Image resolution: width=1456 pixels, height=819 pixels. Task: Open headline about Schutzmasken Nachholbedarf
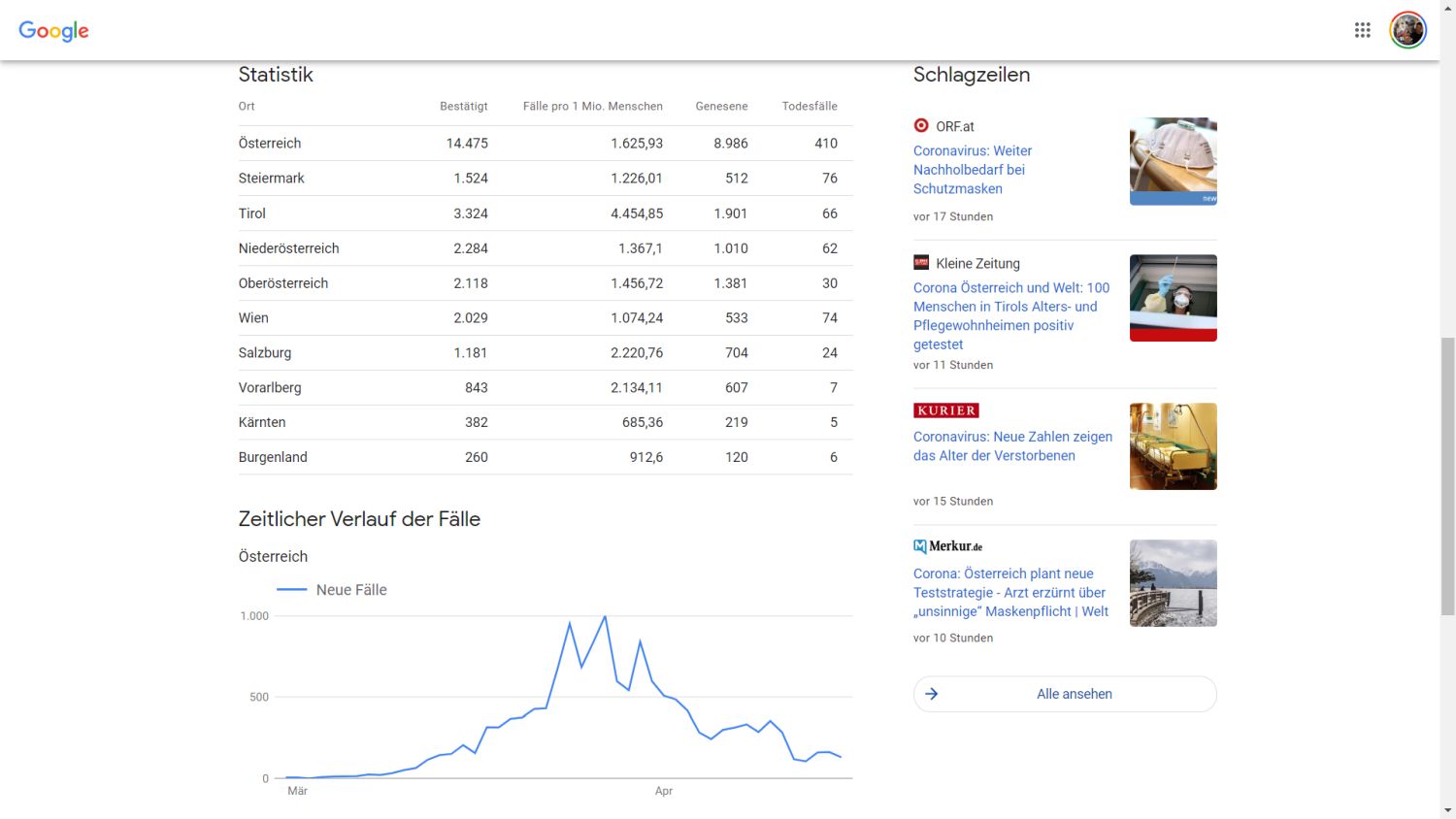pos(972,170)
